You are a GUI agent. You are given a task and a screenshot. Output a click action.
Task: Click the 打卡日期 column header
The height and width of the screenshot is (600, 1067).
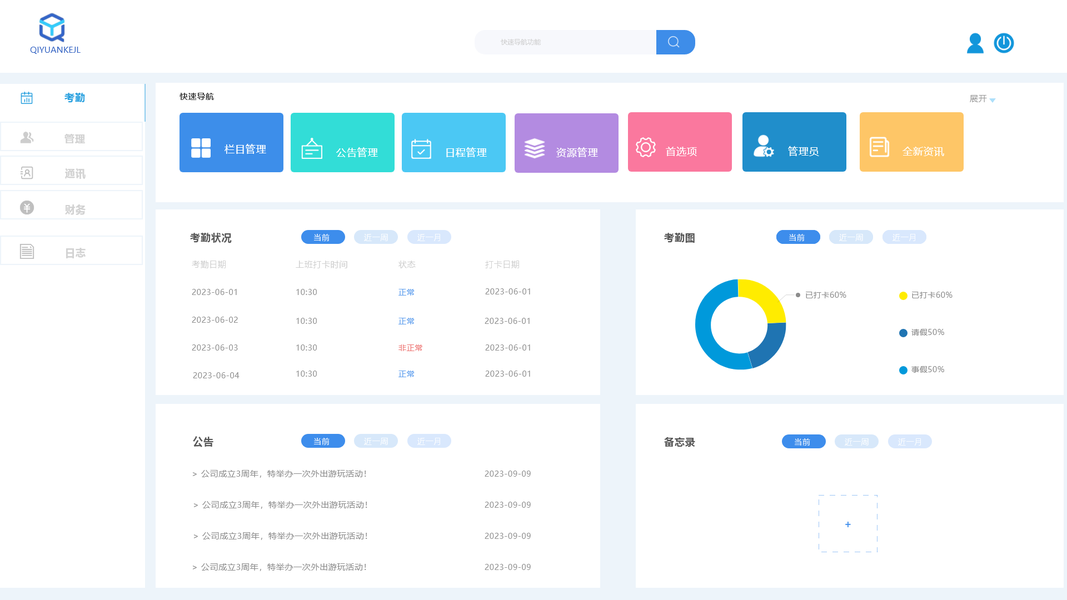tap(502, 265)
